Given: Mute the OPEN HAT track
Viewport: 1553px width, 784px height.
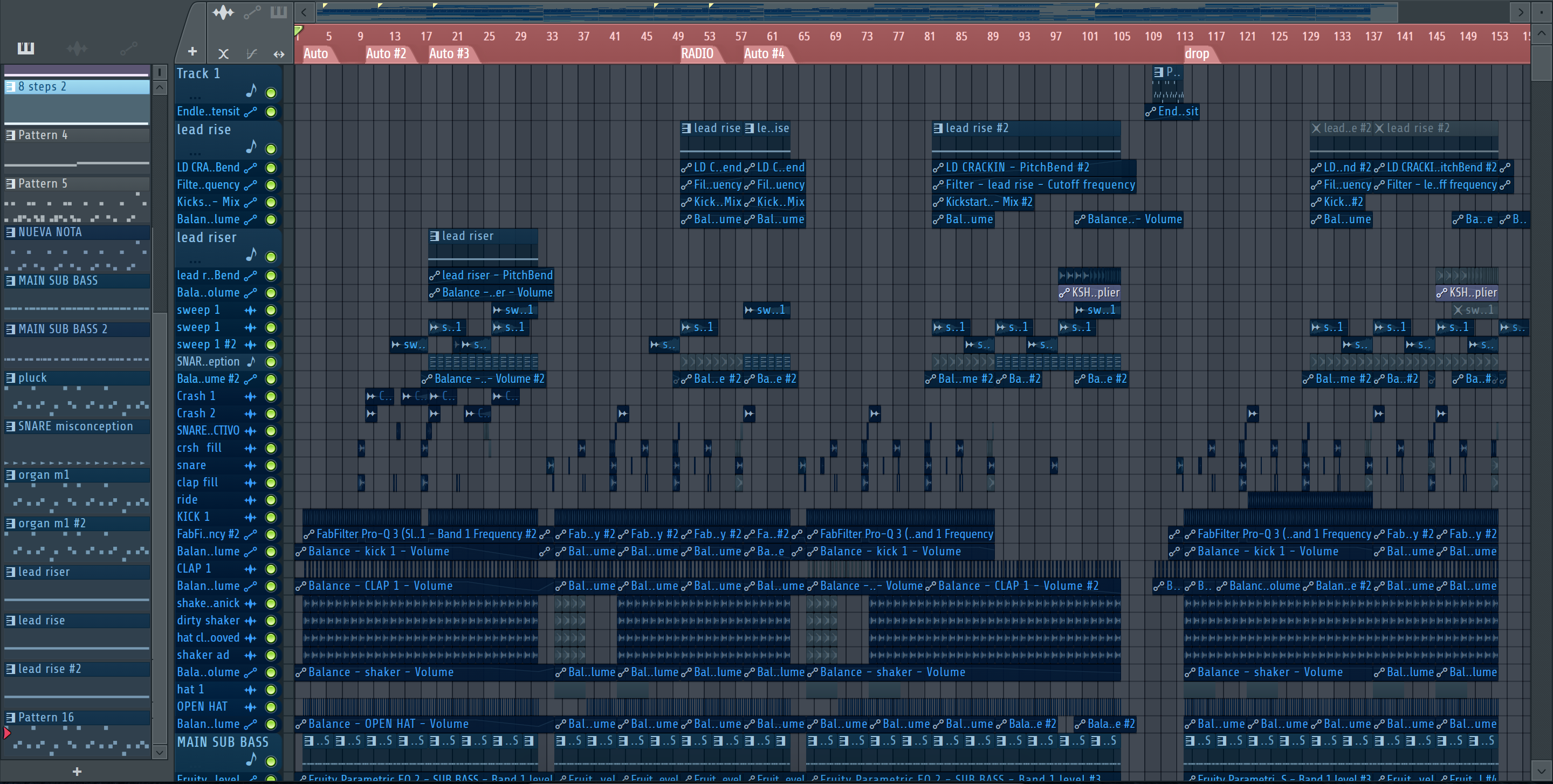Looking at the screenshot, I should pyautogui.click(x=271, y=707).
